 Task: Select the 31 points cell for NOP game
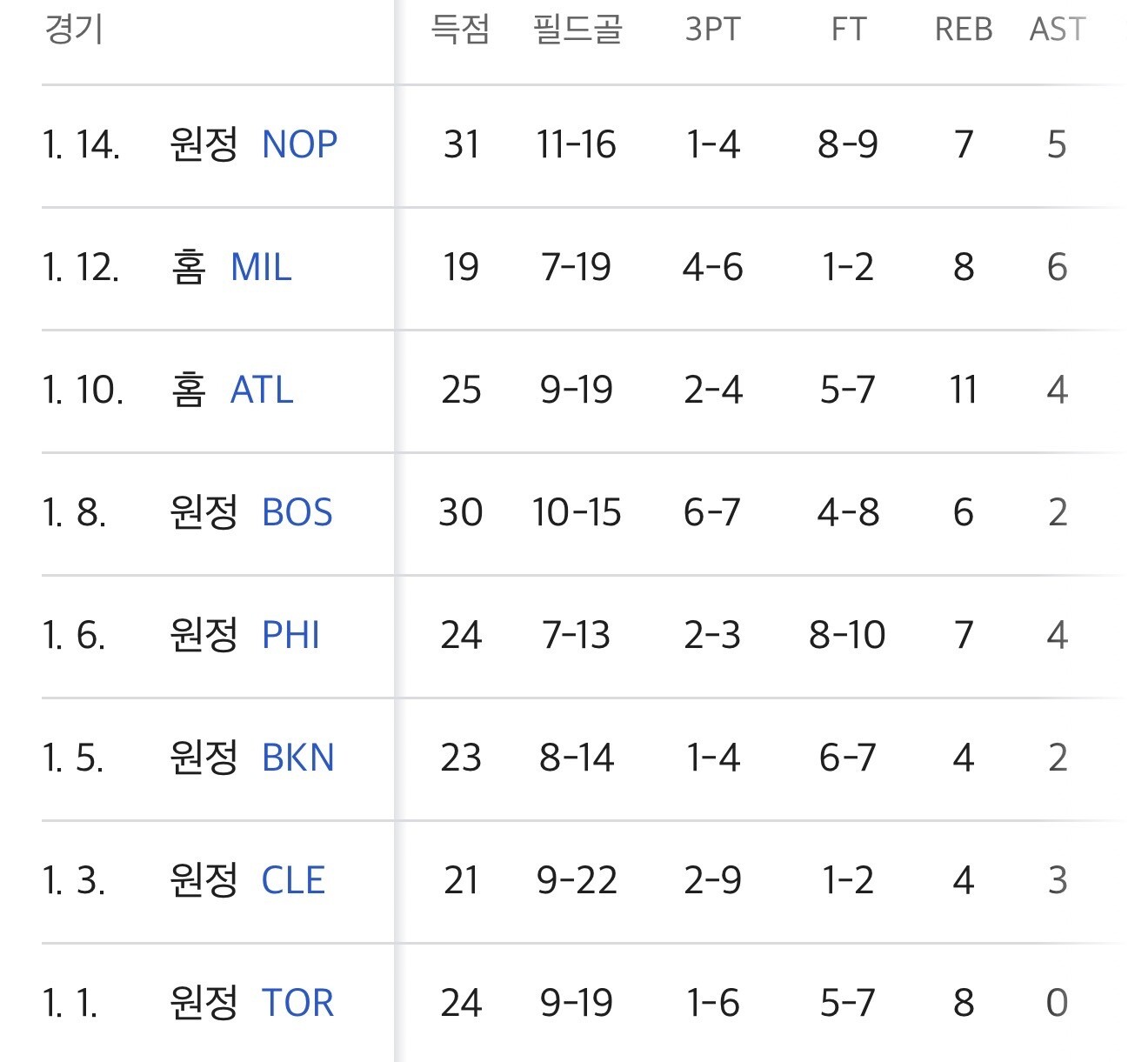coord(461,144)
